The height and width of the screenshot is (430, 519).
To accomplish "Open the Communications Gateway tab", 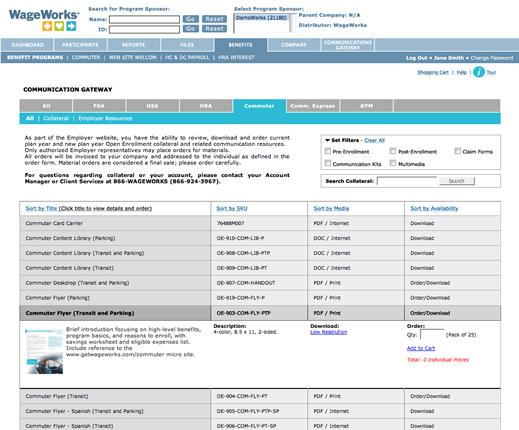I will [x=348, y=45].
